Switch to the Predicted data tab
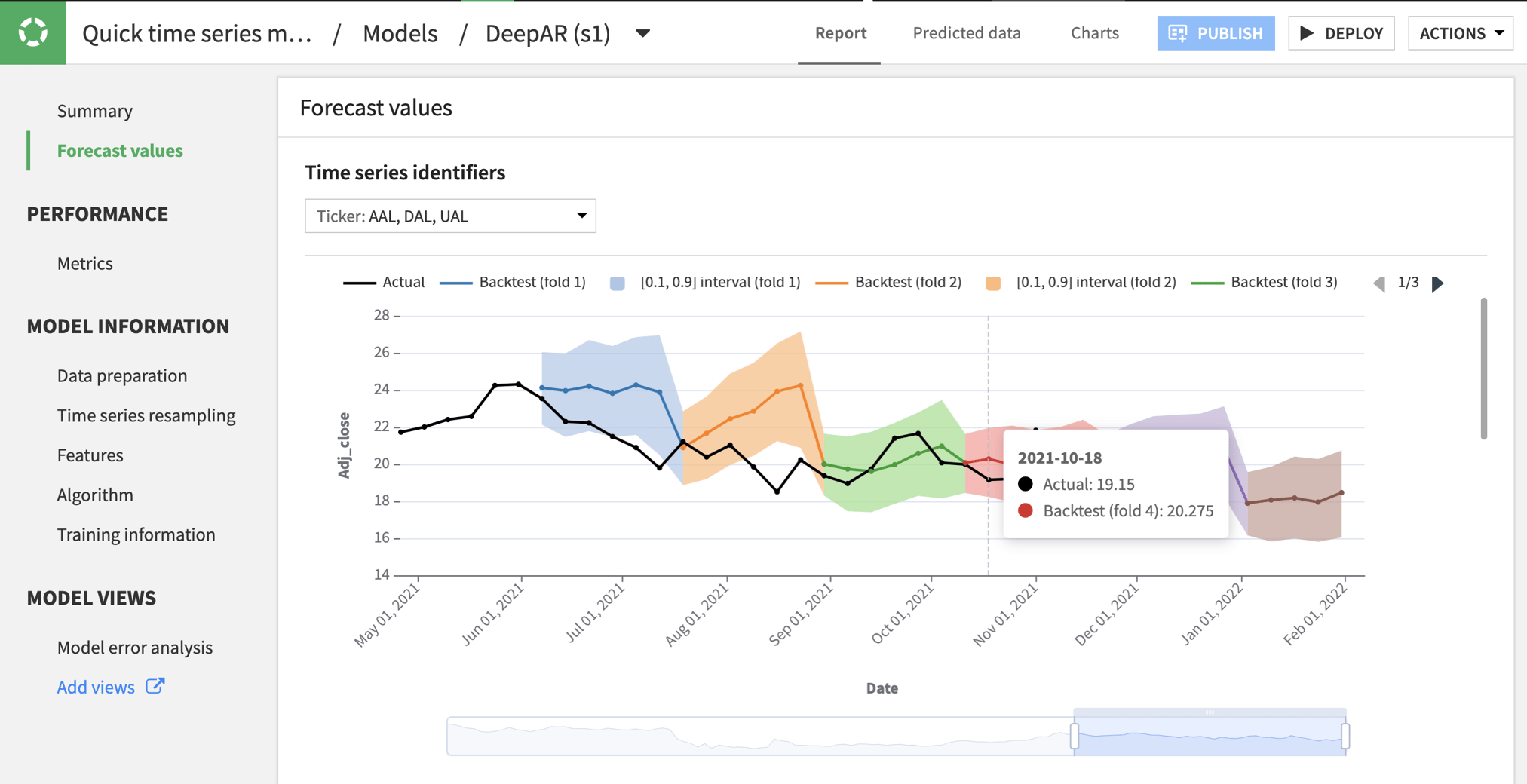1527x784 pixels. (x=967, y=33)
